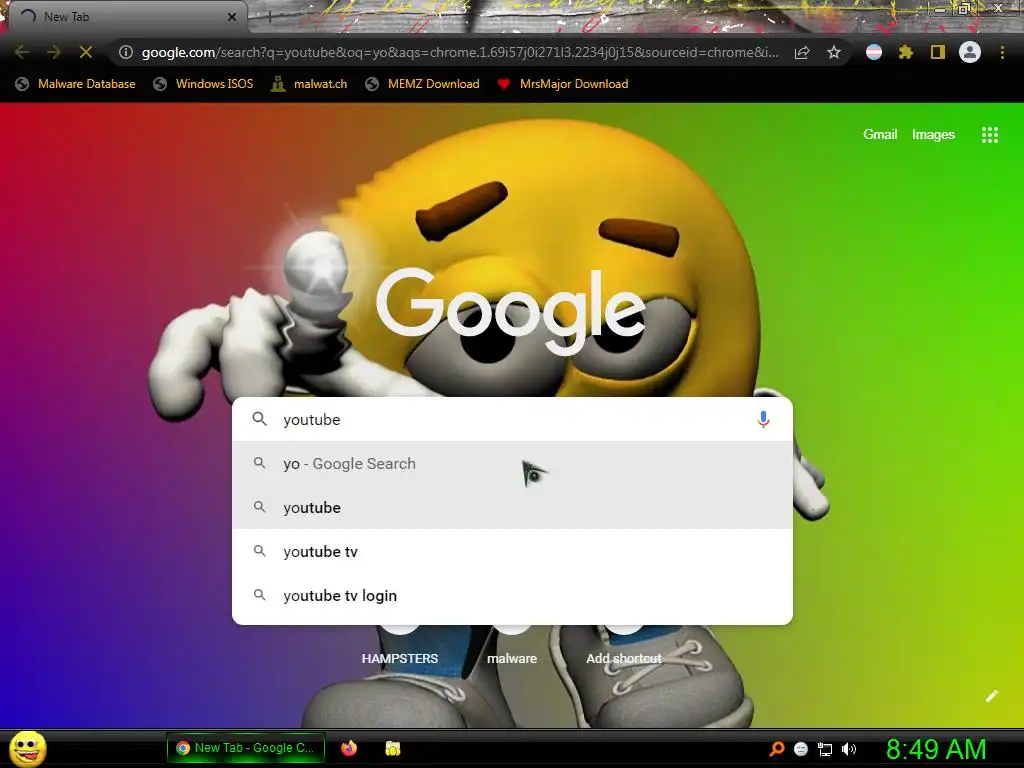Viewport: 1024px width, 768px height.
Task: Click the URL address bar text
Action: [460, 52]
